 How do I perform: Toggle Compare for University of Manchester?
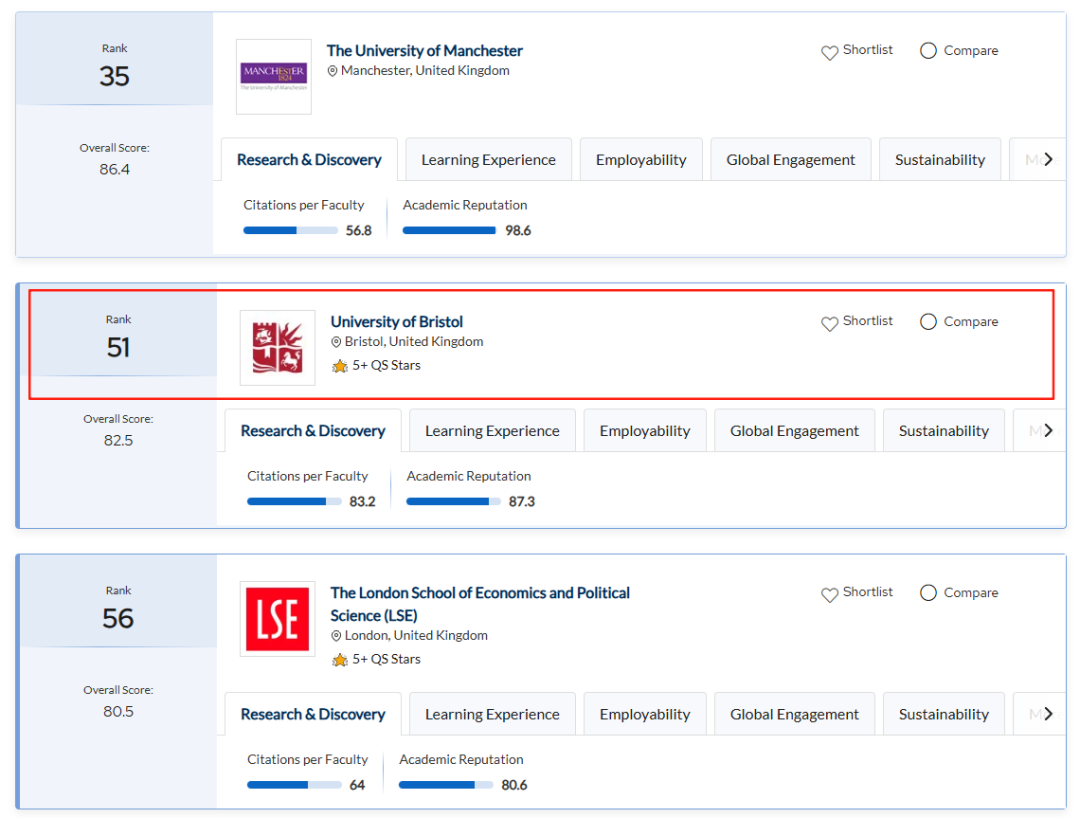[x=928, y=51]
